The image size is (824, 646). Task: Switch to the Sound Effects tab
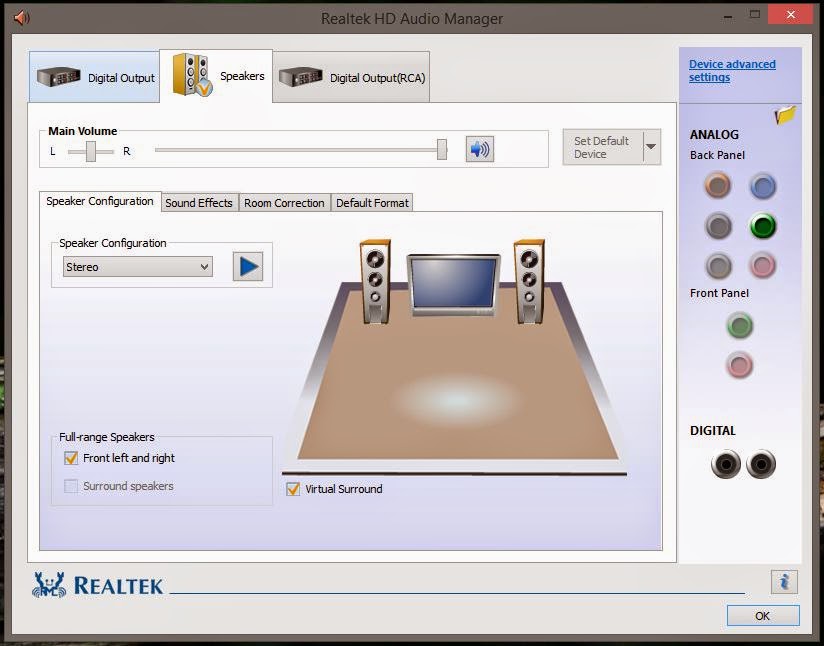pos(198,202)
